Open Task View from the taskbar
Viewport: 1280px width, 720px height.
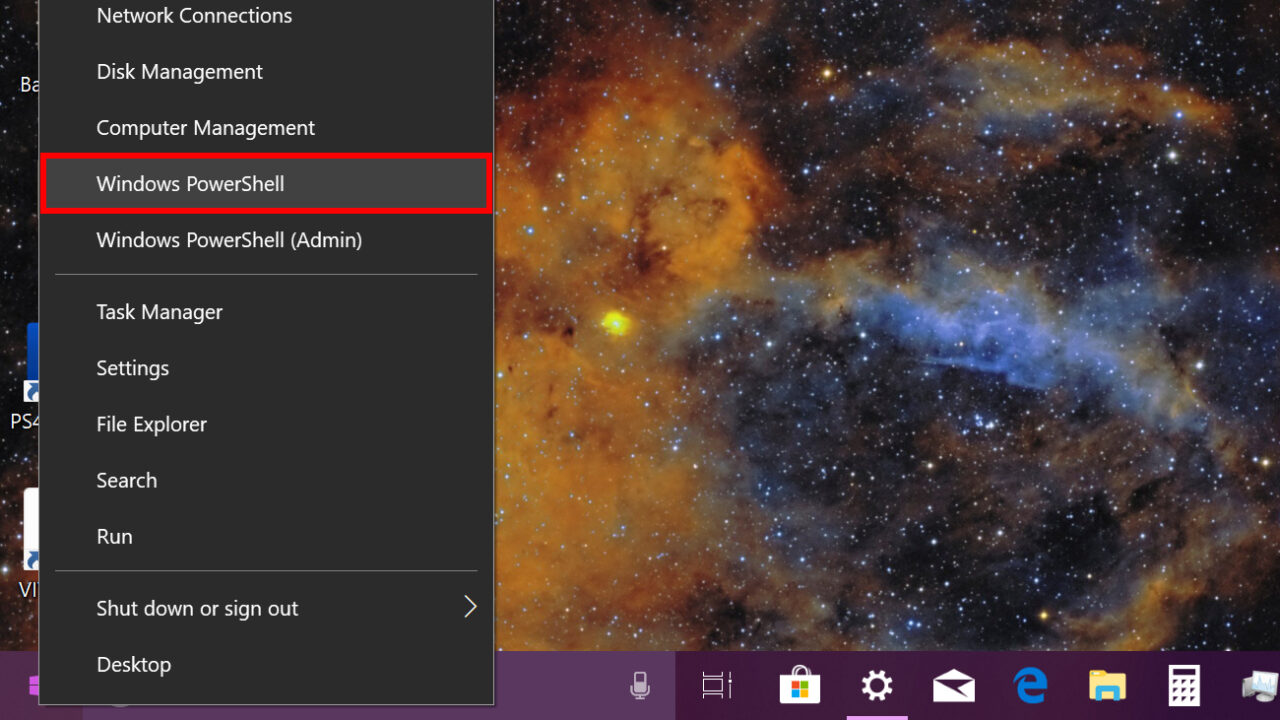pos(716,686)
